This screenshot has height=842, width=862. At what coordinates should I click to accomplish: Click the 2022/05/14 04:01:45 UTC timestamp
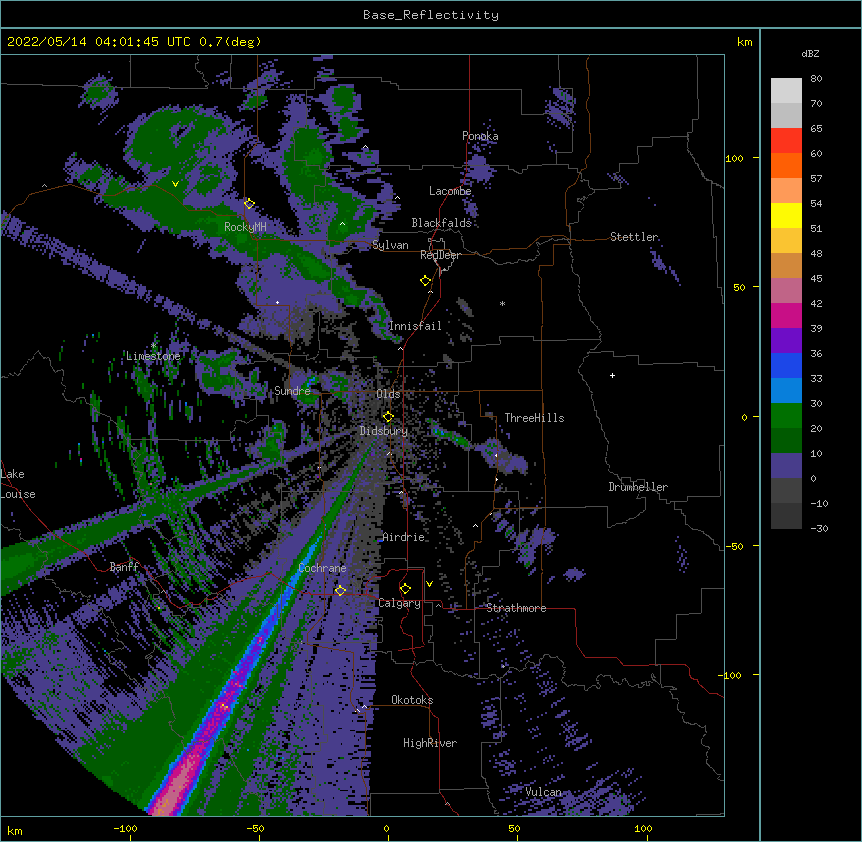(x=99, y=42)
